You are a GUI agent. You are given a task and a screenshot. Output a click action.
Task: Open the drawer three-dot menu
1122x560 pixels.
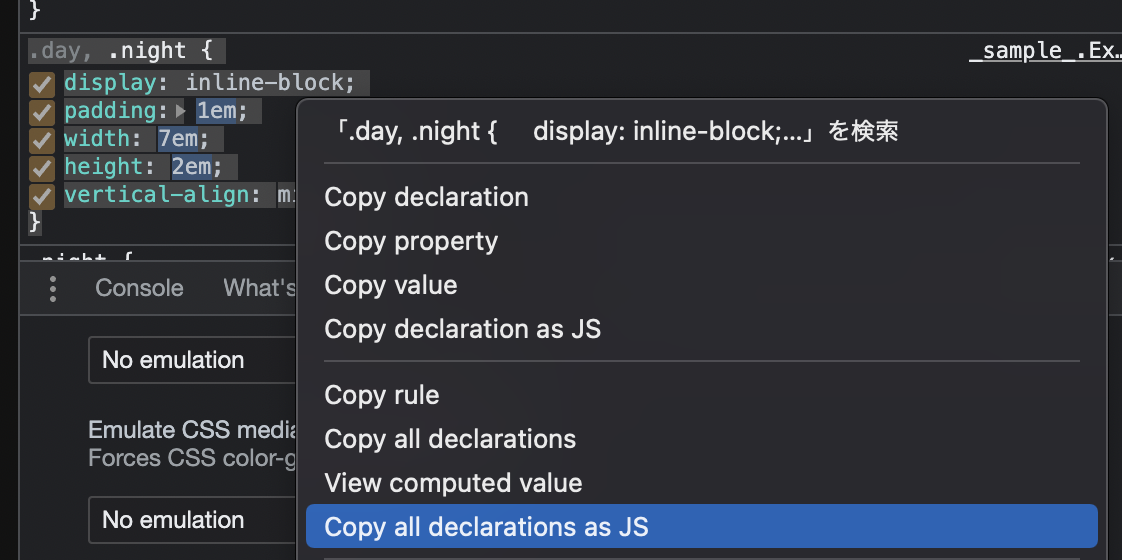(53, 288)
